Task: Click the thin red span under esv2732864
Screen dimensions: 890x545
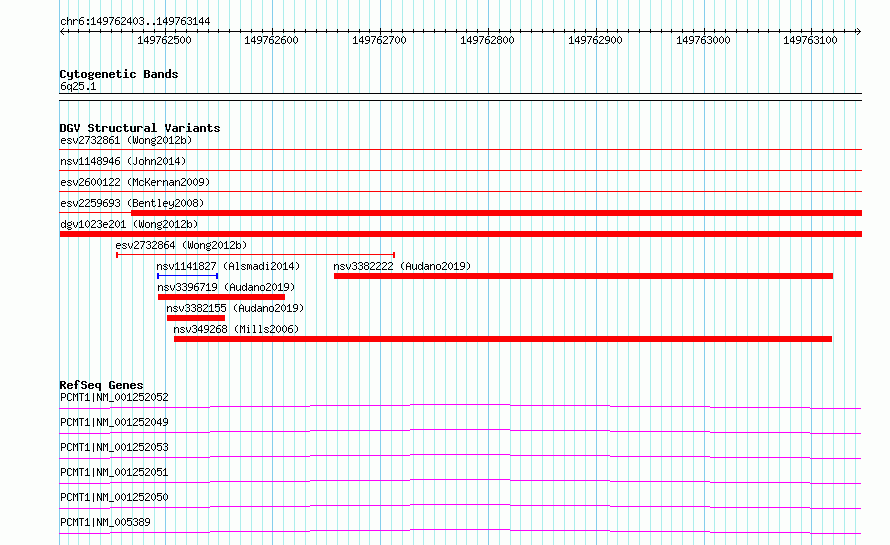Action: (x=255, y=255)
